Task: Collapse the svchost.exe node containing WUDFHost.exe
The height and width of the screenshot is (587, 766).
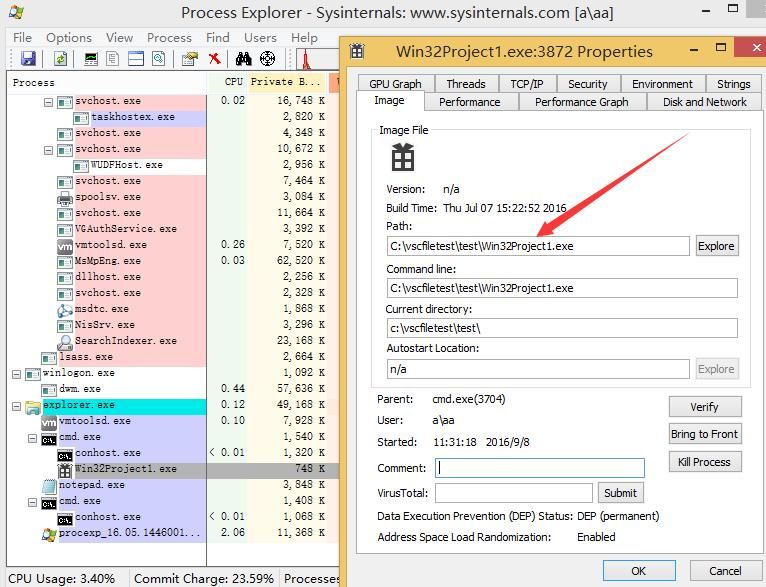Action: coord(48,150)
